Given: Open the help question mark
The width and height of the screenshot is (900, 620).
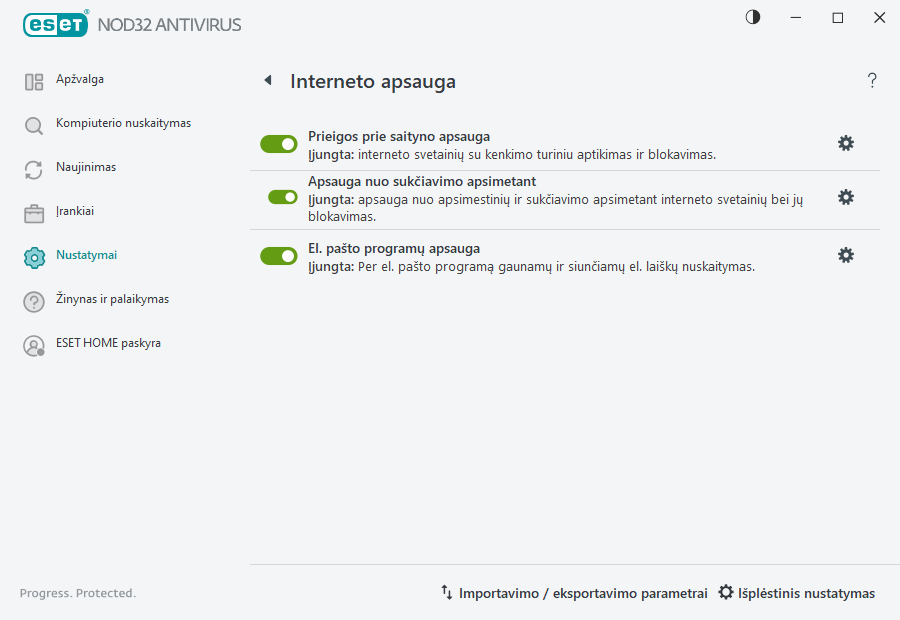Looking at the screenshot, I should (871, 80).
